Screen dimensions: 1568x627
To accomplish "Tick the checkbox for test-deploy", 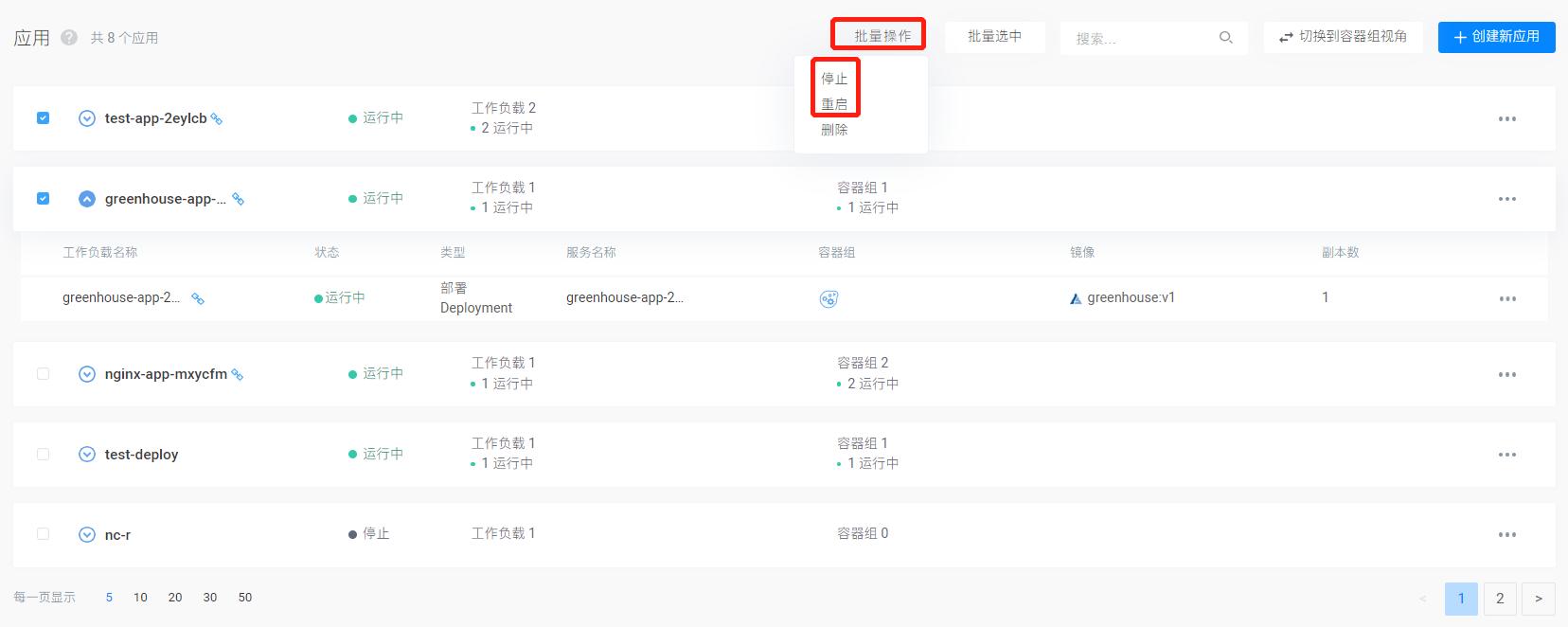I will (x=43, y=455).
